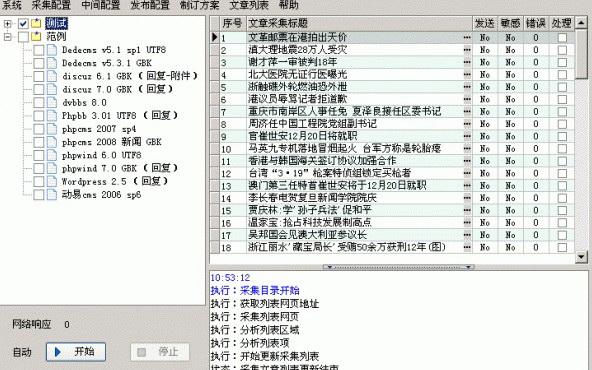Expand the 测试 tree node

coord(7,24)
